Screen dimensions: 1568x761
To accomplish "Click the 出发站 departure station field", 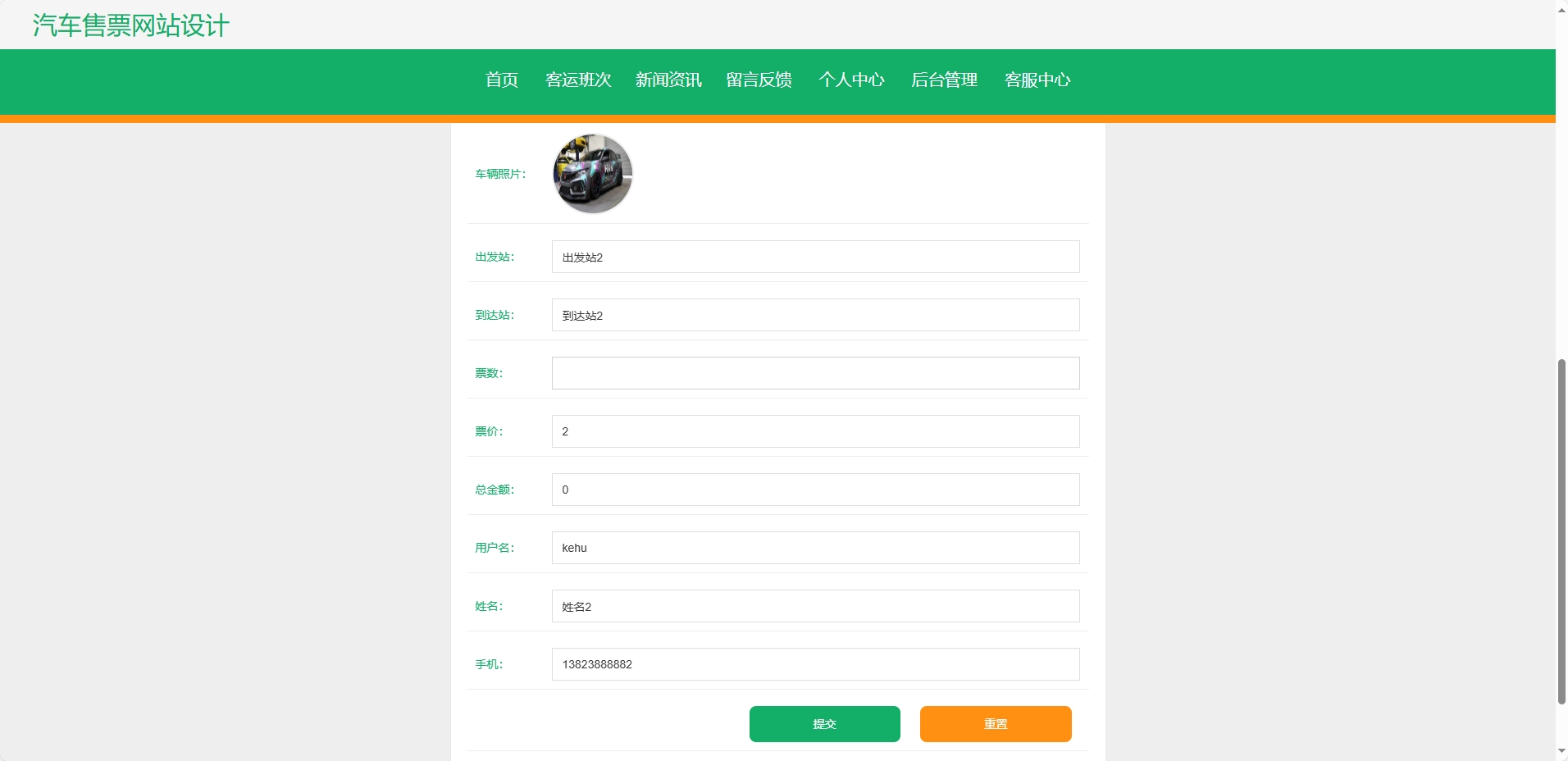I will point(815,257).
